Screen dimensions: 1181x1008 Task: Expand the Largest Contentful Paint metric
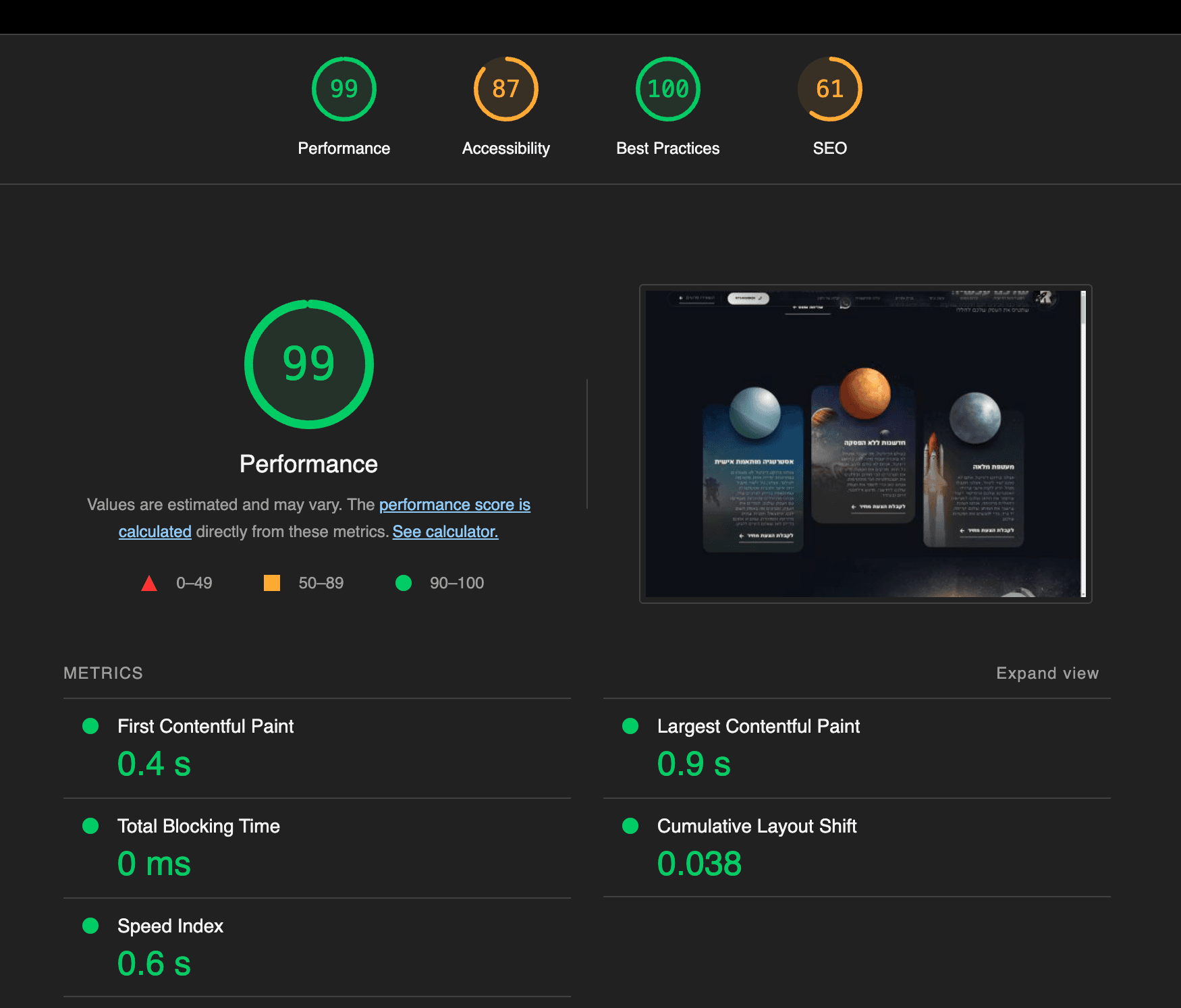point(758,727)
